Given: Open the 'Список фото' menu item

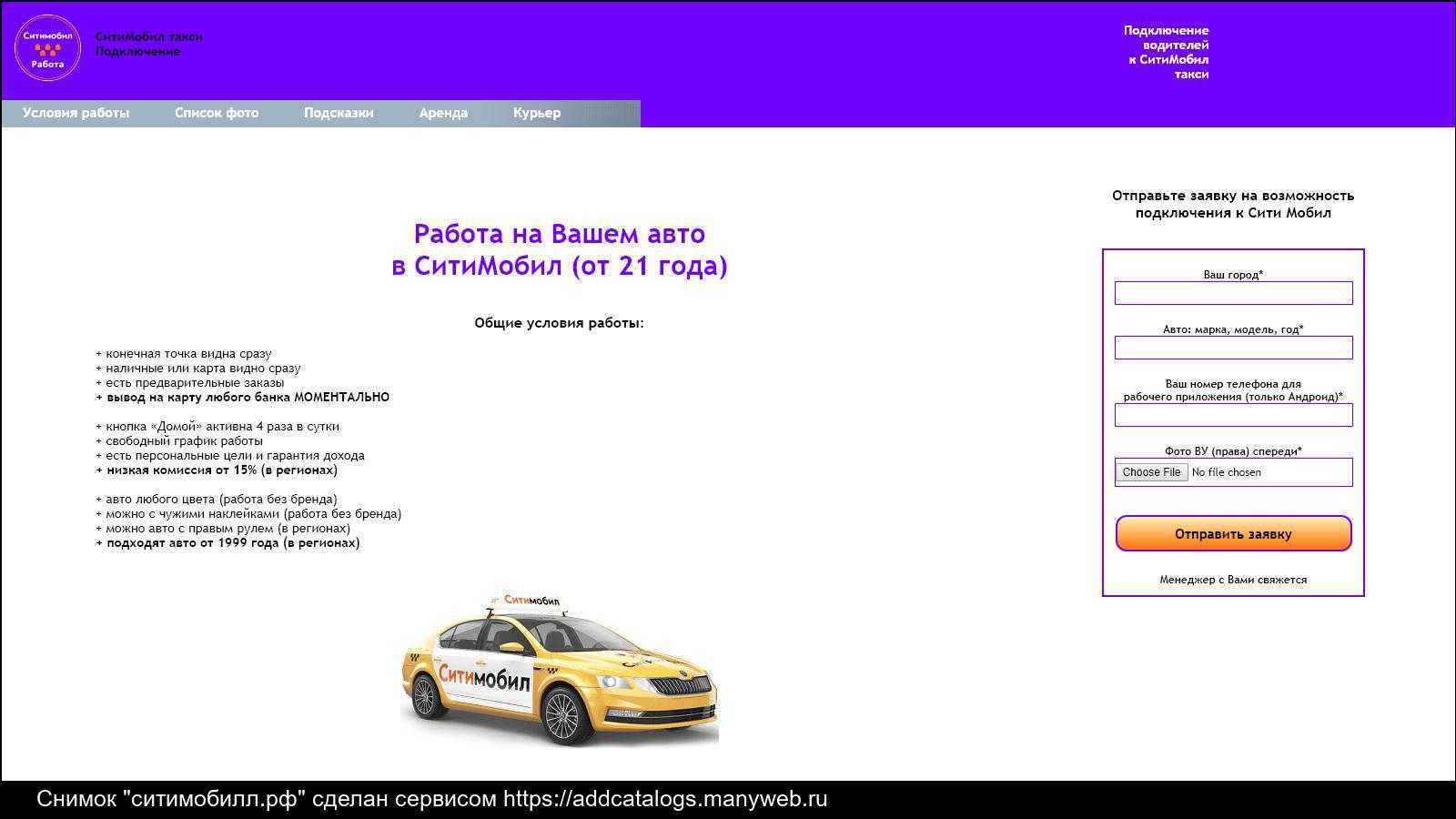Looking at the screenshot, I should (x=217, y=113).
